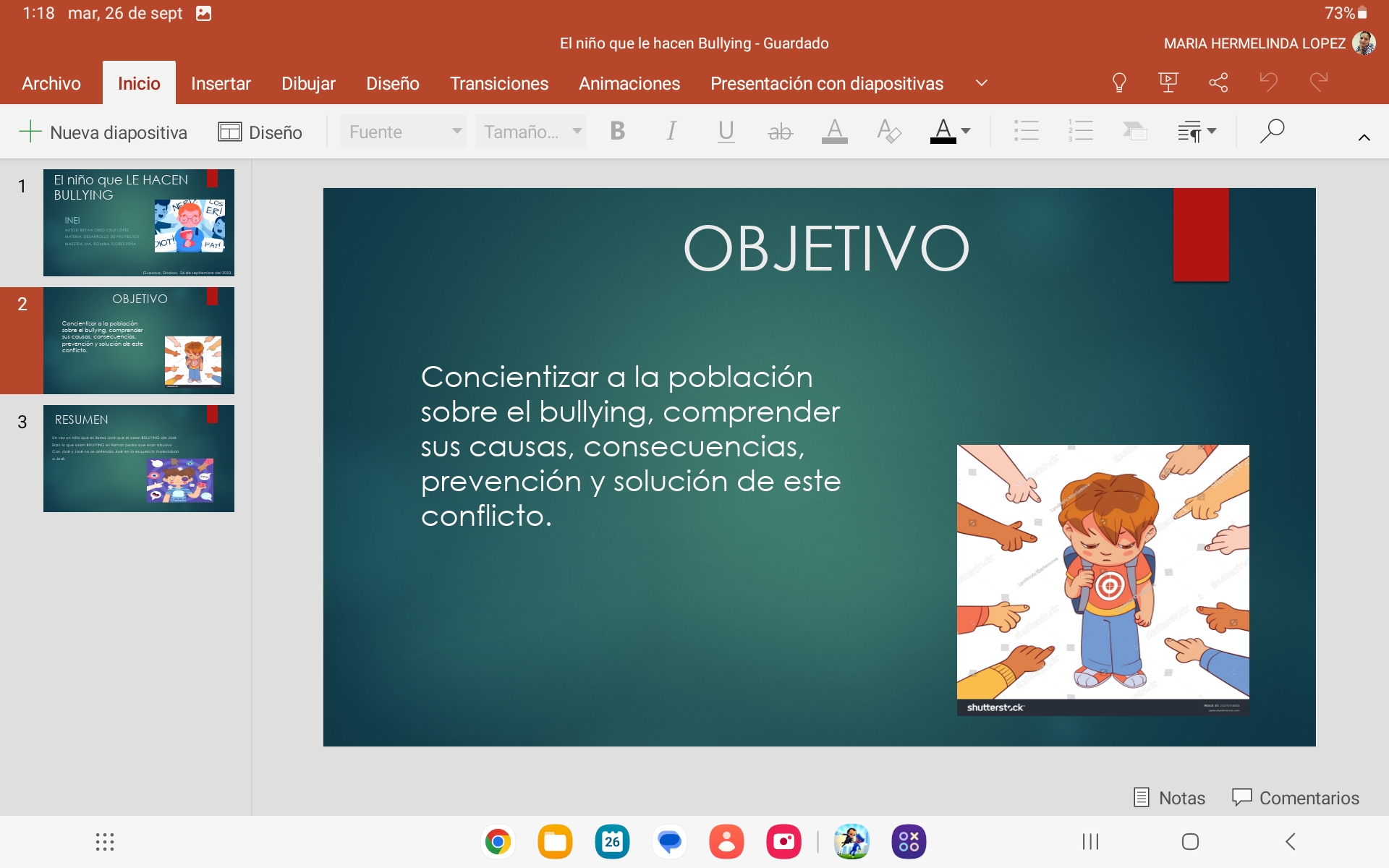This screenshot has width=1389, height=868.
Task: Switch to the Insertar tab
Action: pyautogui.click(x=221, y=83)
